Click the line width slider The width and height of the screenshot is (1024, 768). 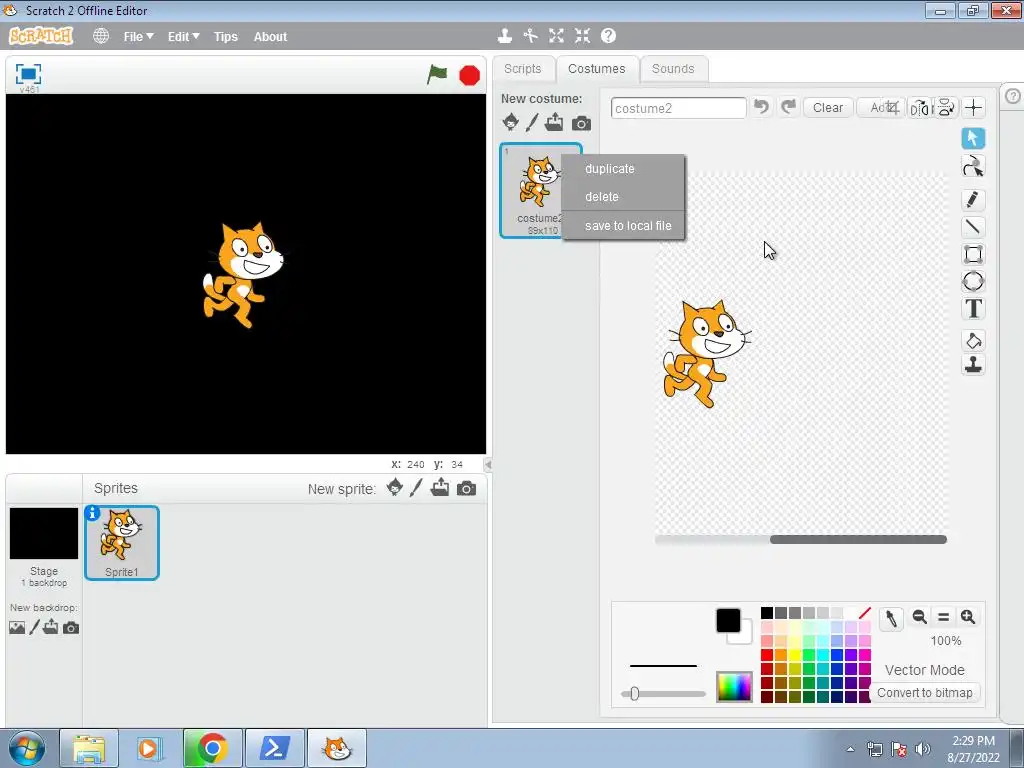click(664, 694)
